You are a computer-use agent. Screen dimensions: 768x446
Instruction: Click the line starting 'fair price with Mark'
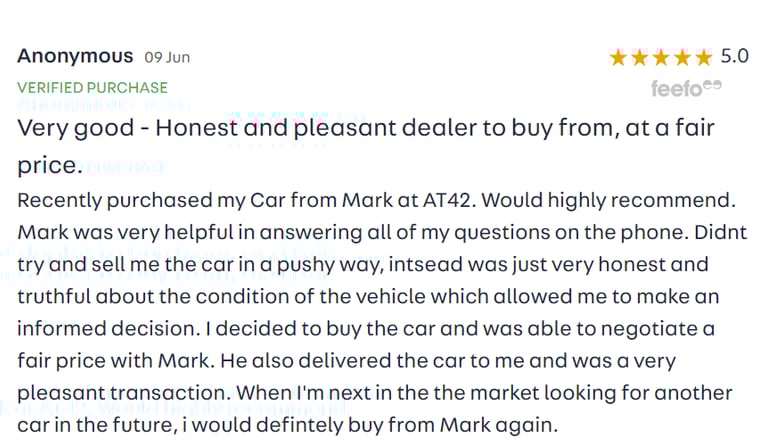[347, 361]
